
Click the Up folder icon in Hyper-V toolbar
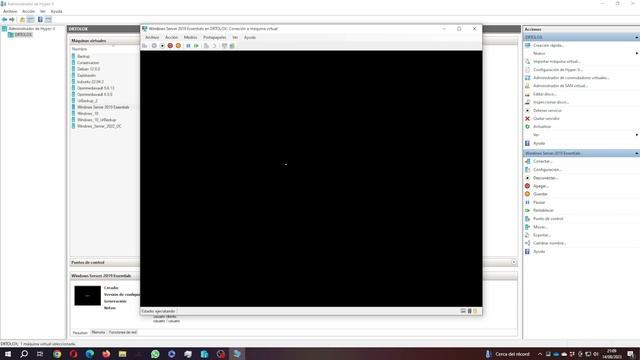coord(22,20)
